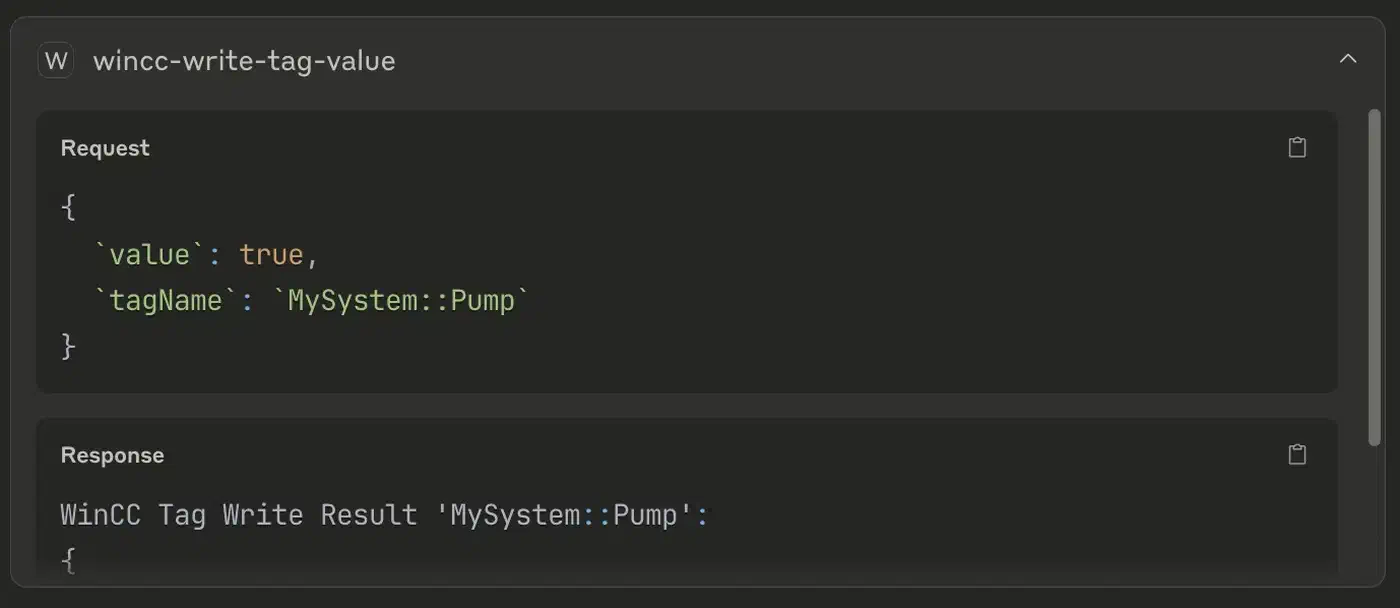
Task: Click 'MySystem::Pump' in the Response line
Action: click(x=565, y=515)
